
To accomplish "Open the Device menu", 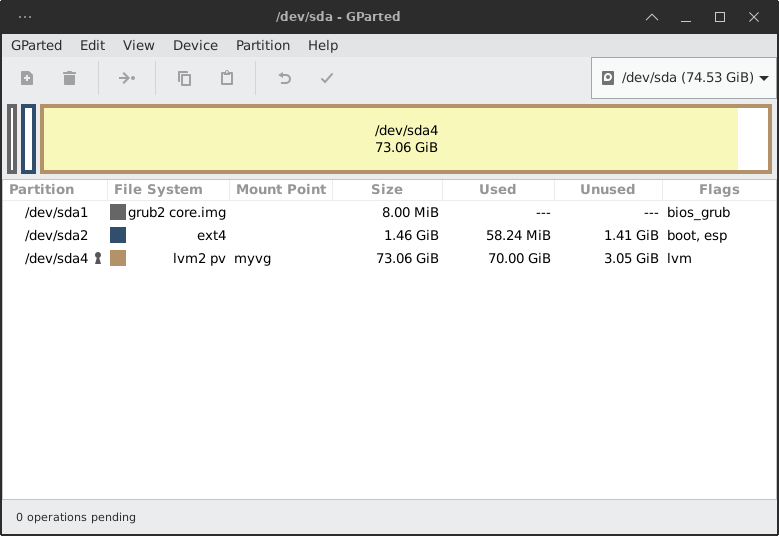I will coord(195,45).
